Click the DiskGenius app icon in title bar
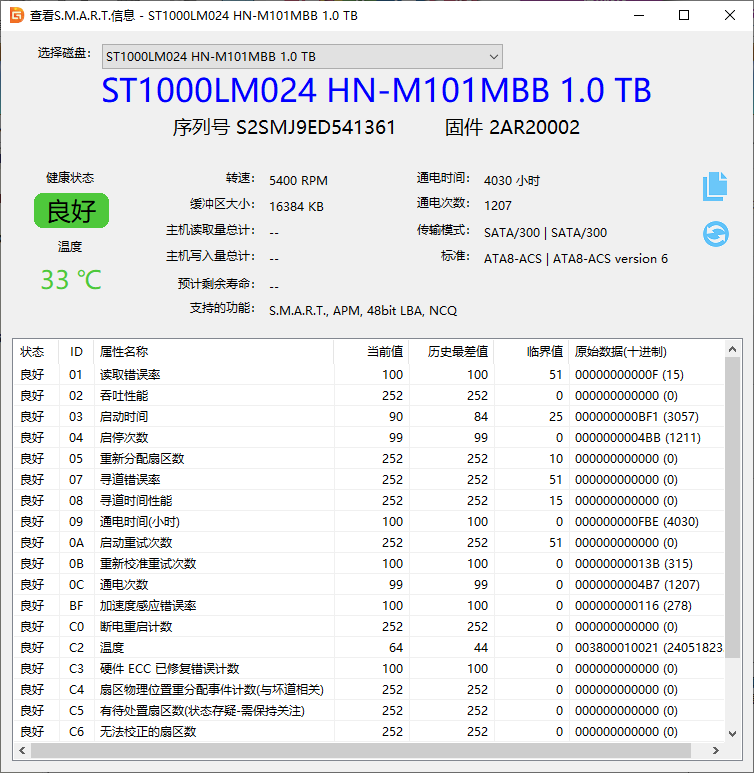 [x=17, y=15]
